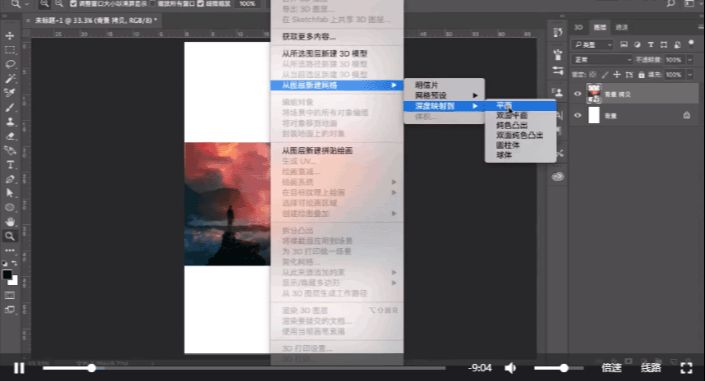Select the Move tool
Screen dimensions: 705x381
point(10,36)
